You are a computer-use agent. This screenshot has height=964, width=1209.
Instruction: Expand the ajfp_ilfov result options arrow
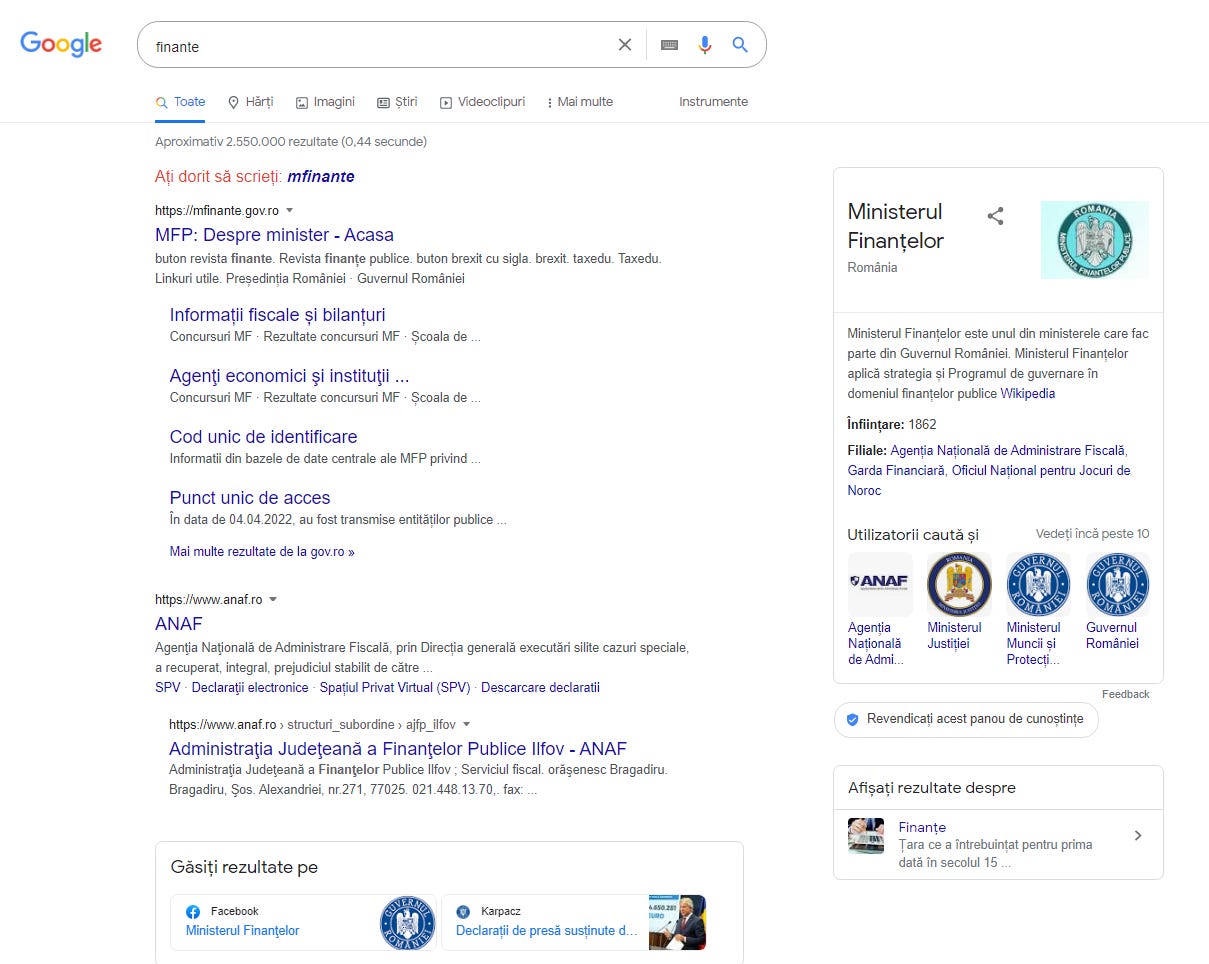(x=466, y=725)
